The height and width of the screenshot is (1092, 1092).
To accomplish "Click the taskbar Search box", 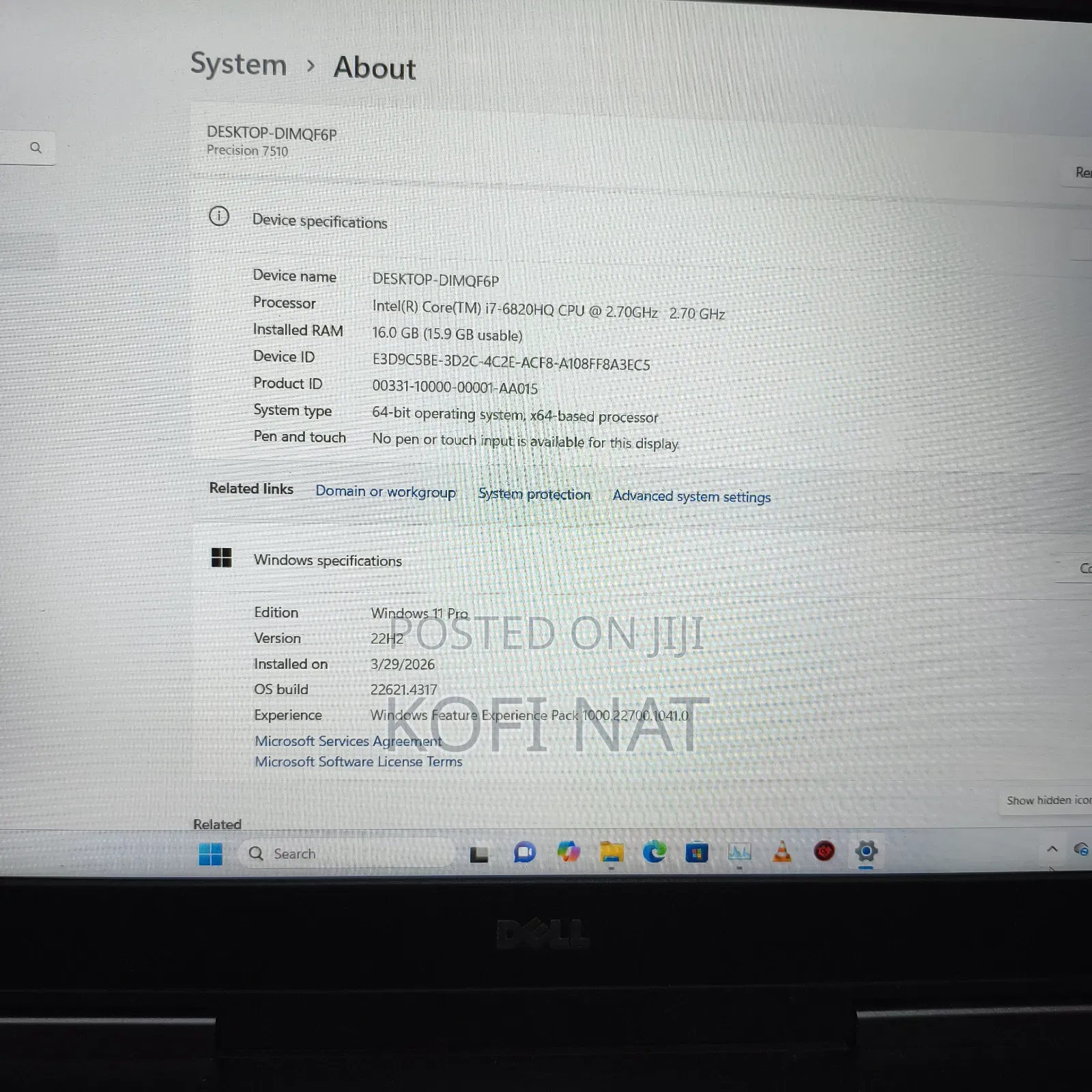I will point(347,854).
